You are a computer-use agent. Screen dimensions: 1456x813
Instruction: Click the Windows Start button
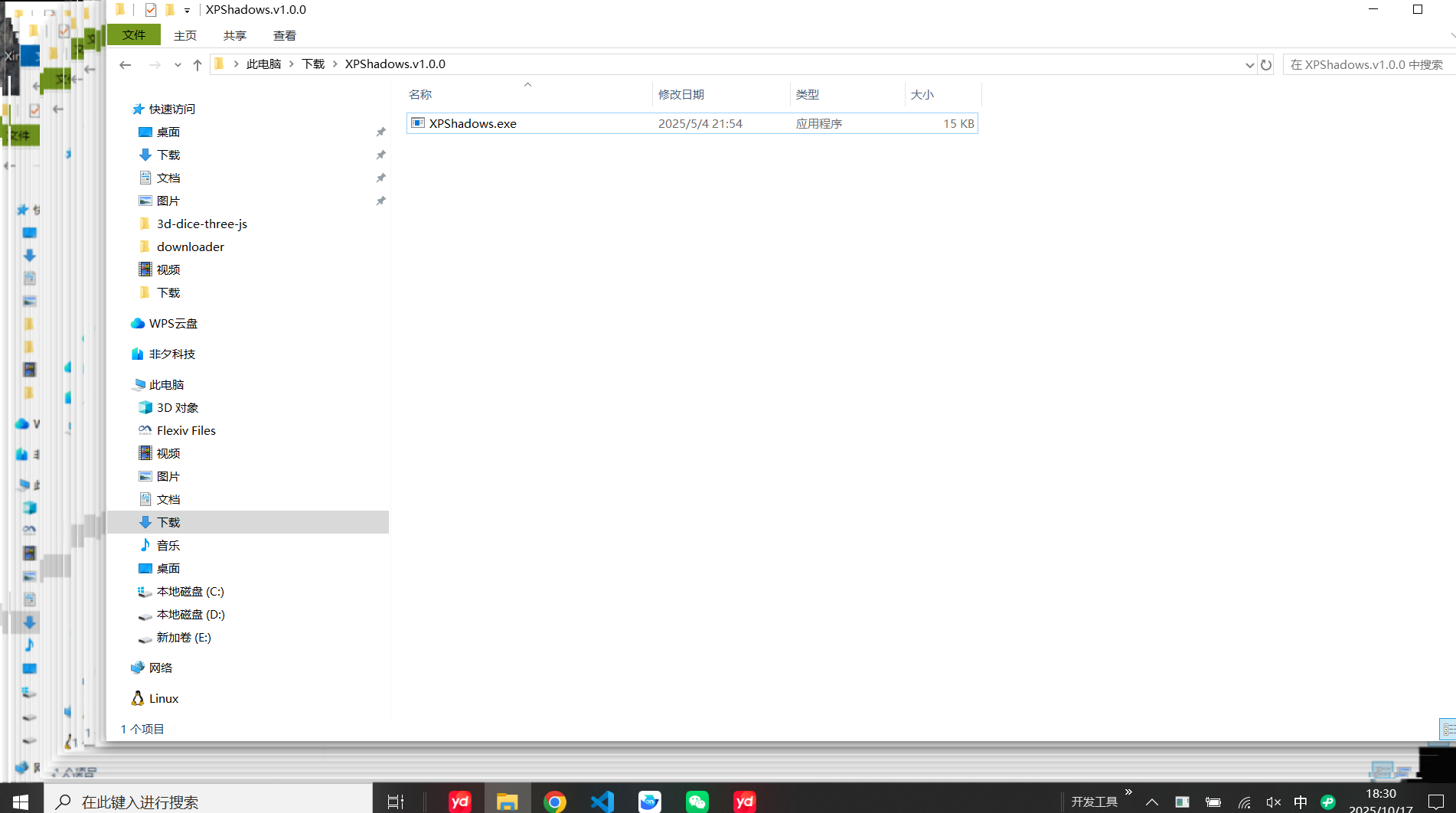(21, 802)
